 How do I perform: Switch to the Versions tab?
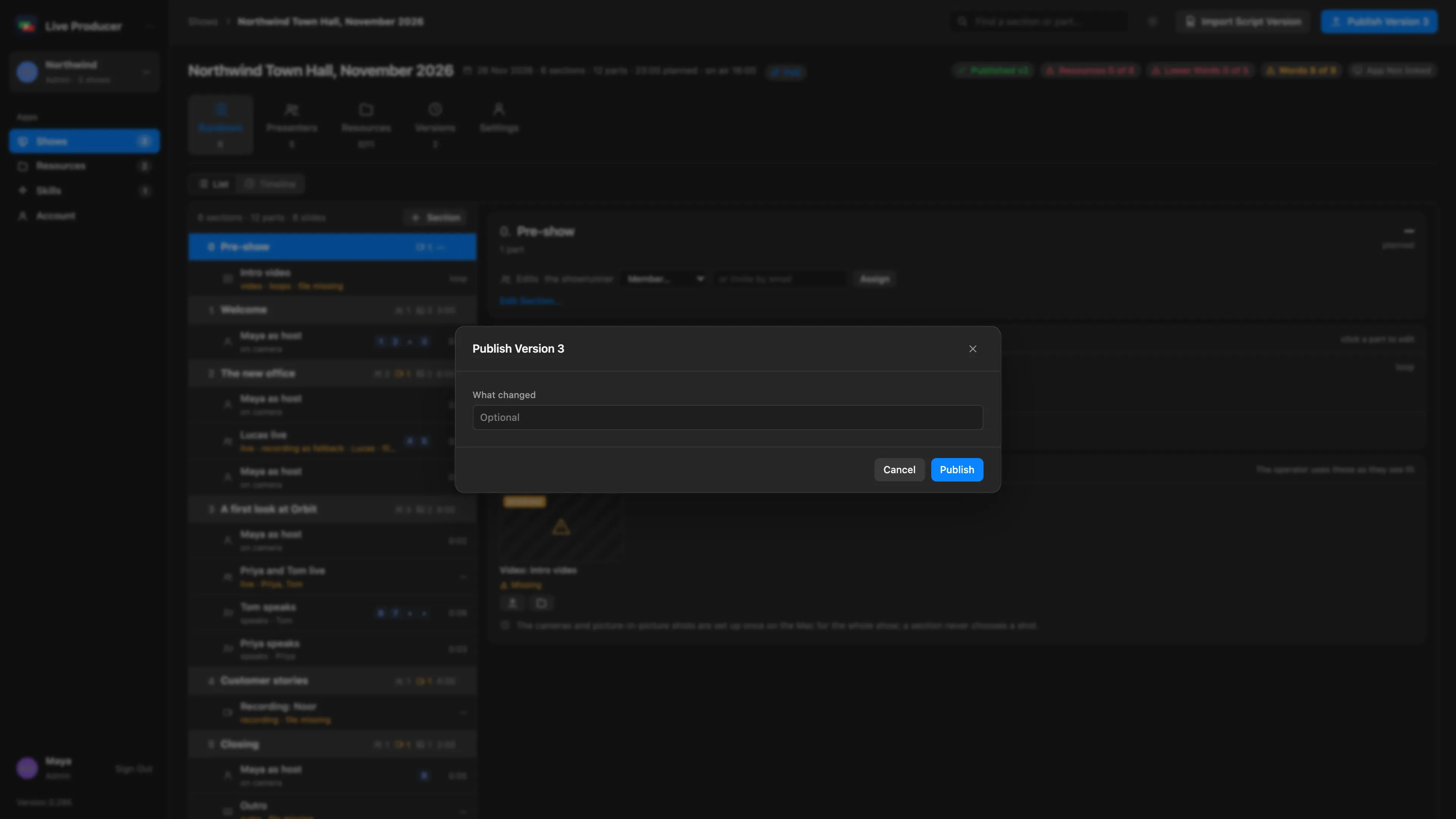pyautogui.click(x=435, y=125)
